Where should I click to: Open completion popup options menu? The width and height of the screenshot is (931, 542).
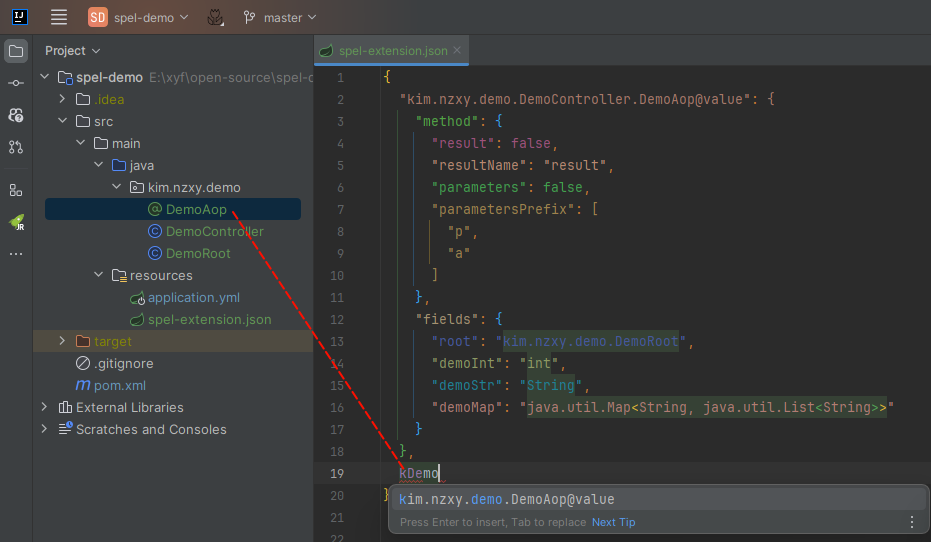coord(912,522)
